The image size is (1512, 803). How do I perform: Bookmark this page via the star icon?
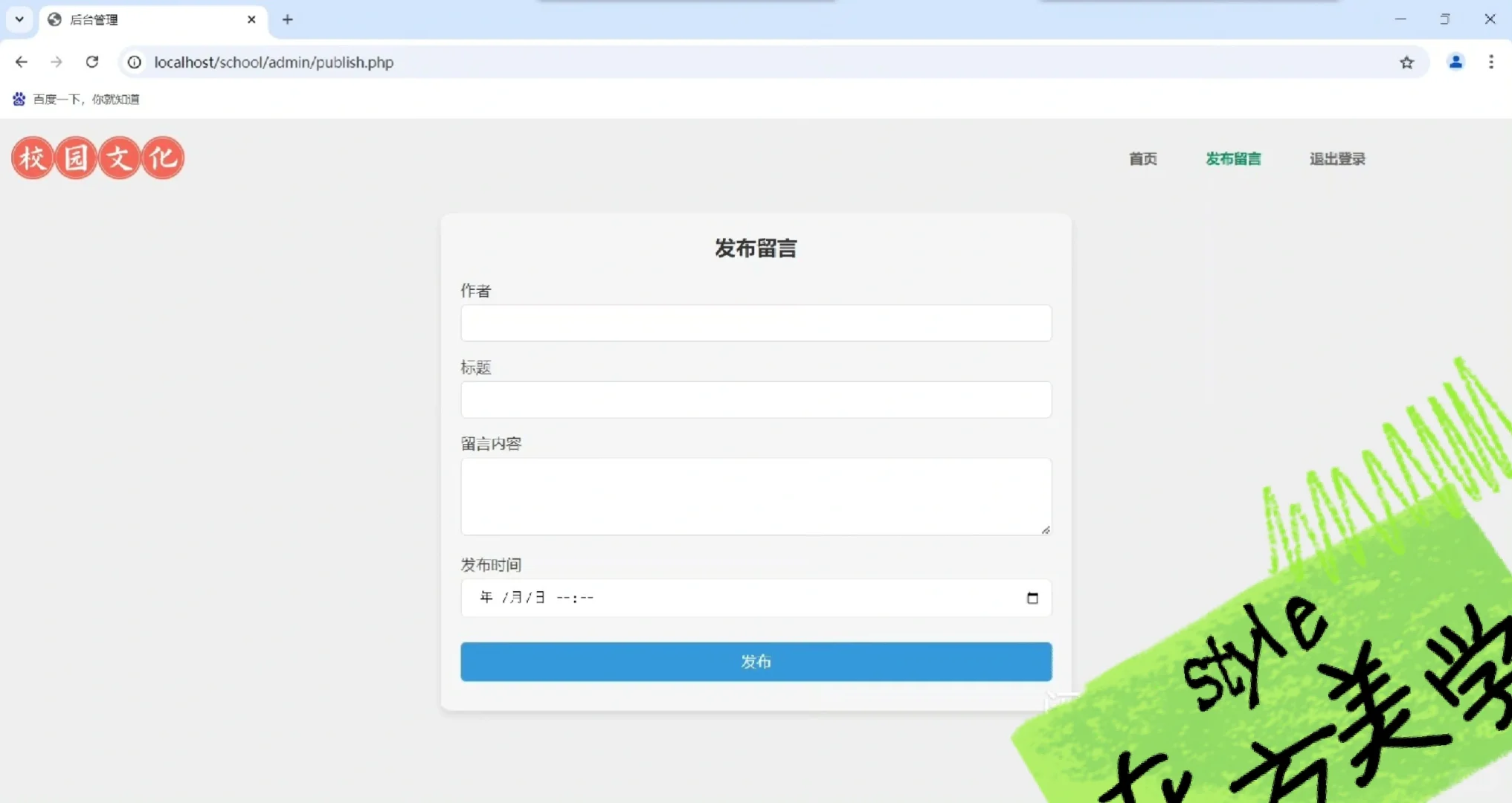(x=1407, y=62)
